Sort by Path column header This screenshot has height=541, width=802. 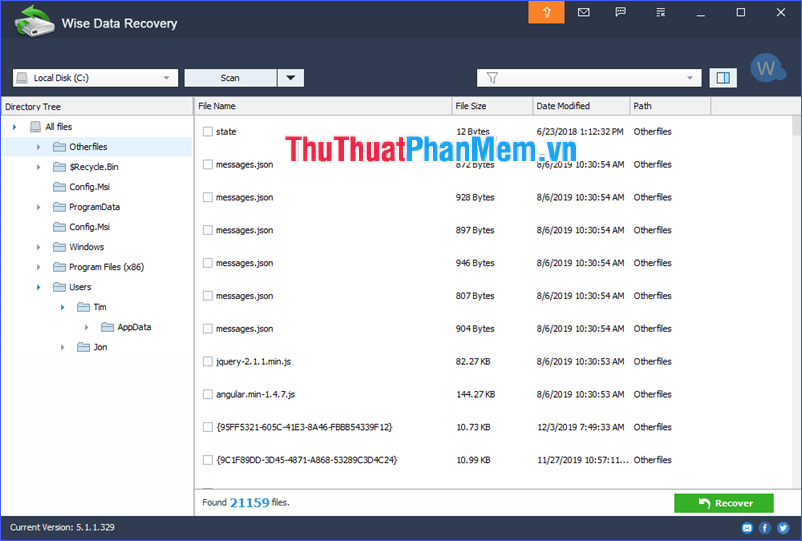pyautogui.click(x=670, y=106)
